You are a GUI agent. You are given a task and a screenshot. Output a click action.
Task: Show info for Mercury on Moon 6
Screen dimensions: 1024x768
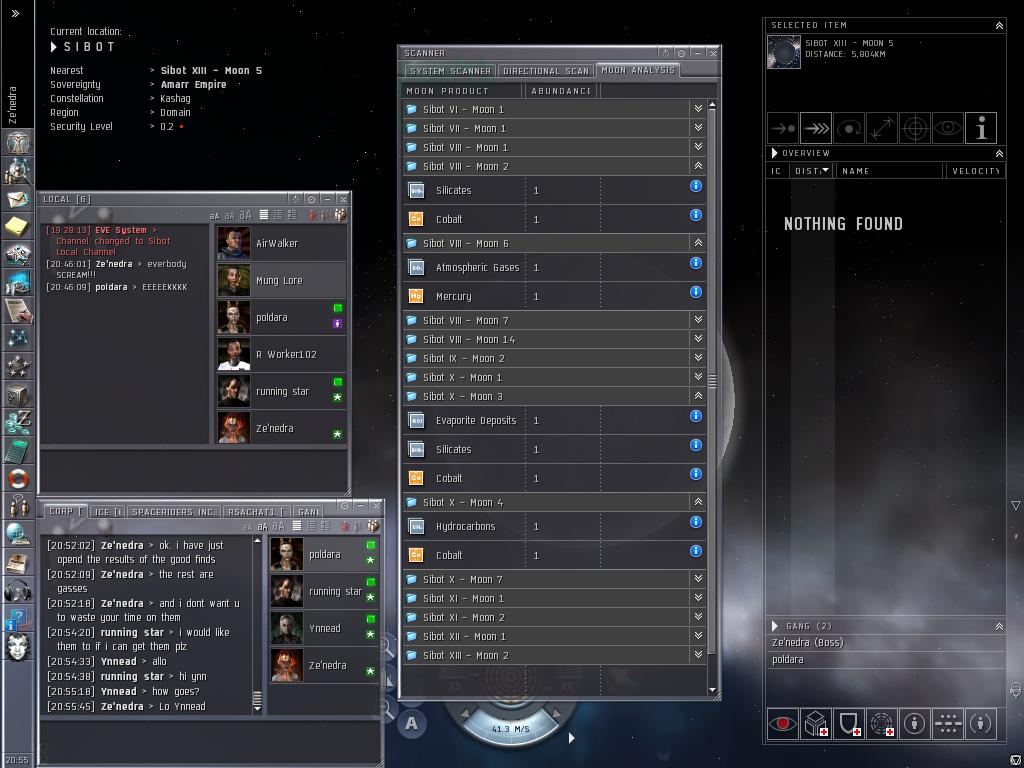(696, 292)
